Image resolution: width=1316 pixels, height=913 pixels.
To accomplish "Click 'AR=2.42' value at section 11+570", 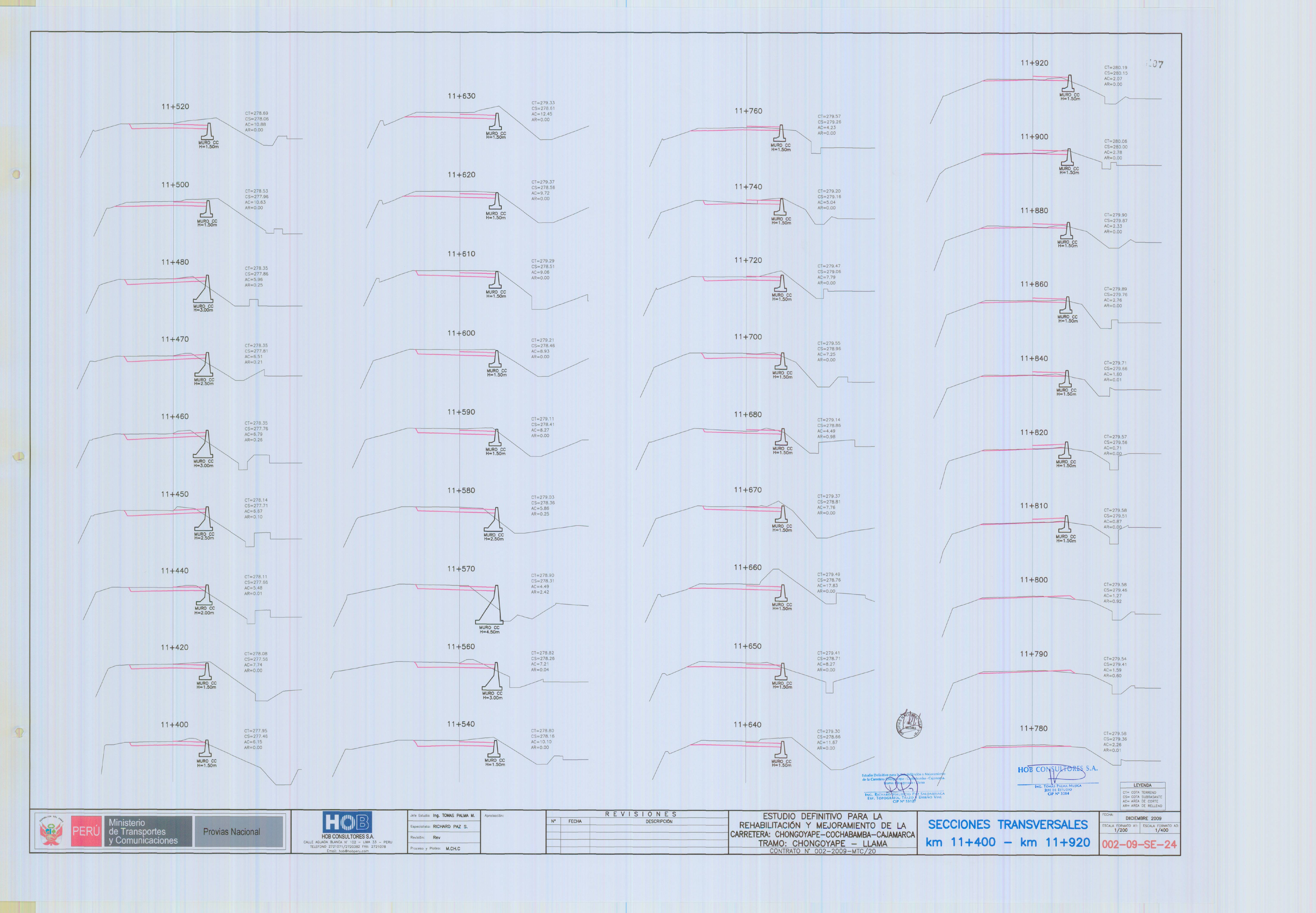I will 540,592.
